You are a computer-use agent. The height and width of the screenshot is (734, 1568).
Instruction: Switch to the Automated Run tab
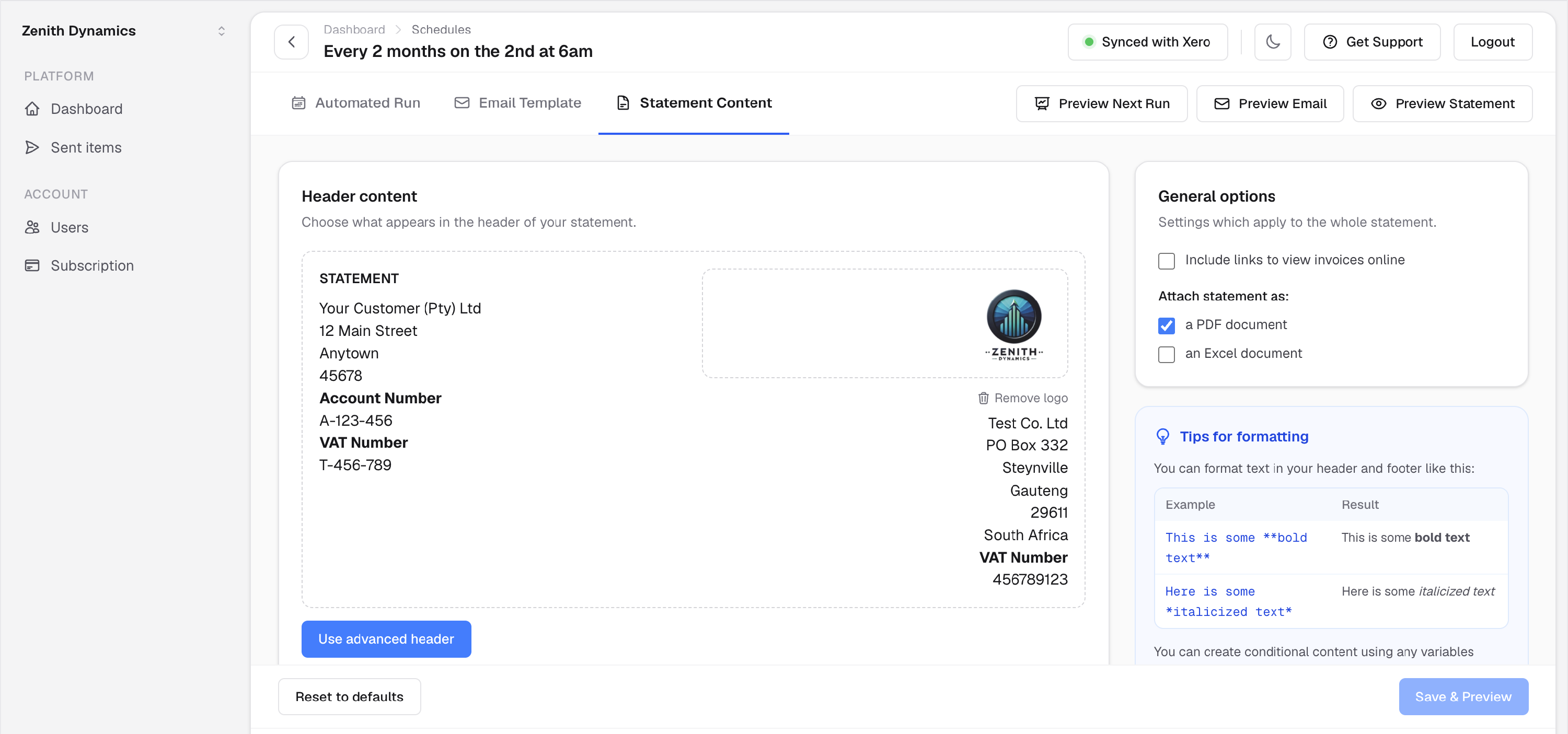pyautogui.click(x=356, y=103)
